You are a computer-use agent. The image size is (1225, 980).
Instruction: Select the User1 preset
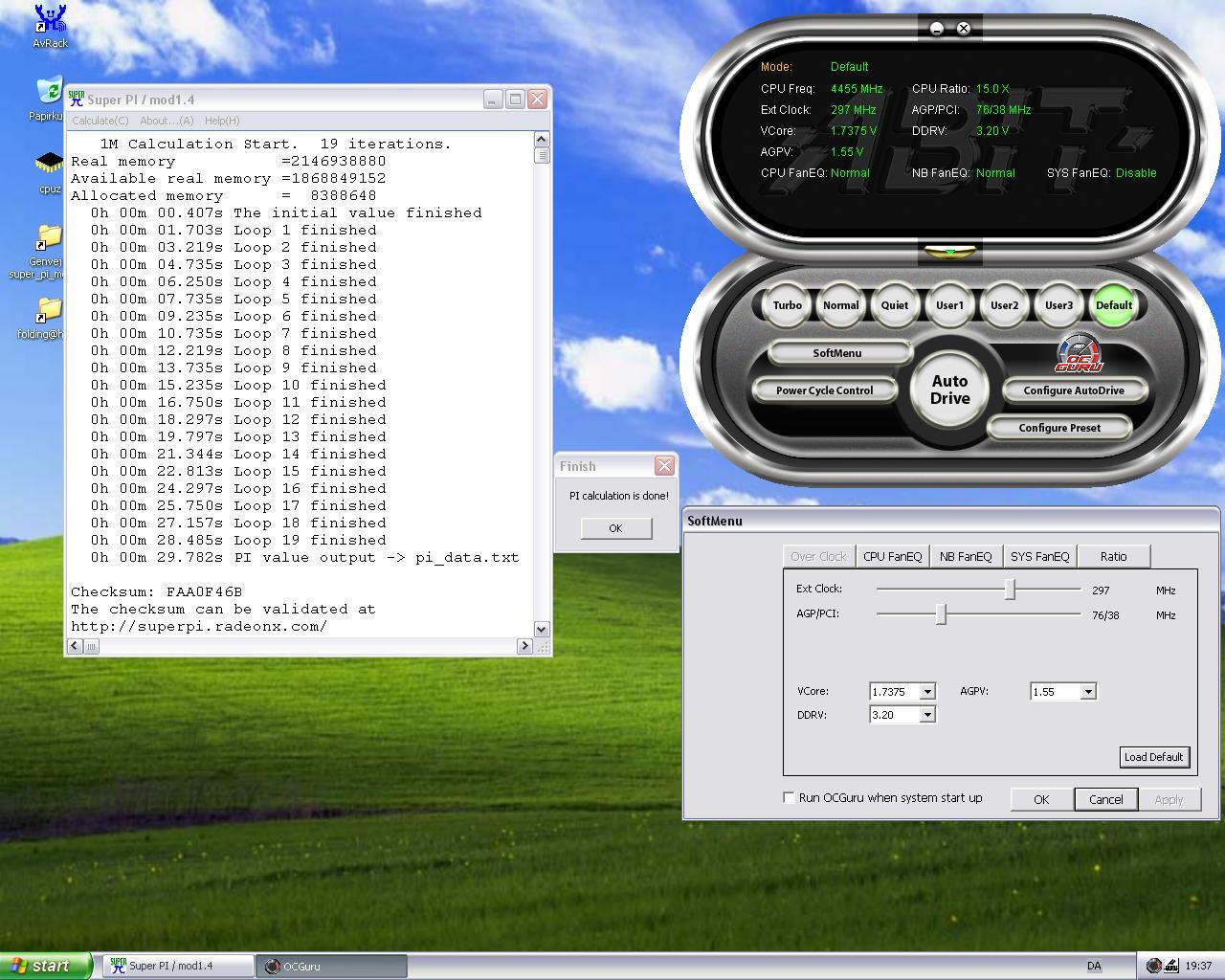tap(949, 305)
